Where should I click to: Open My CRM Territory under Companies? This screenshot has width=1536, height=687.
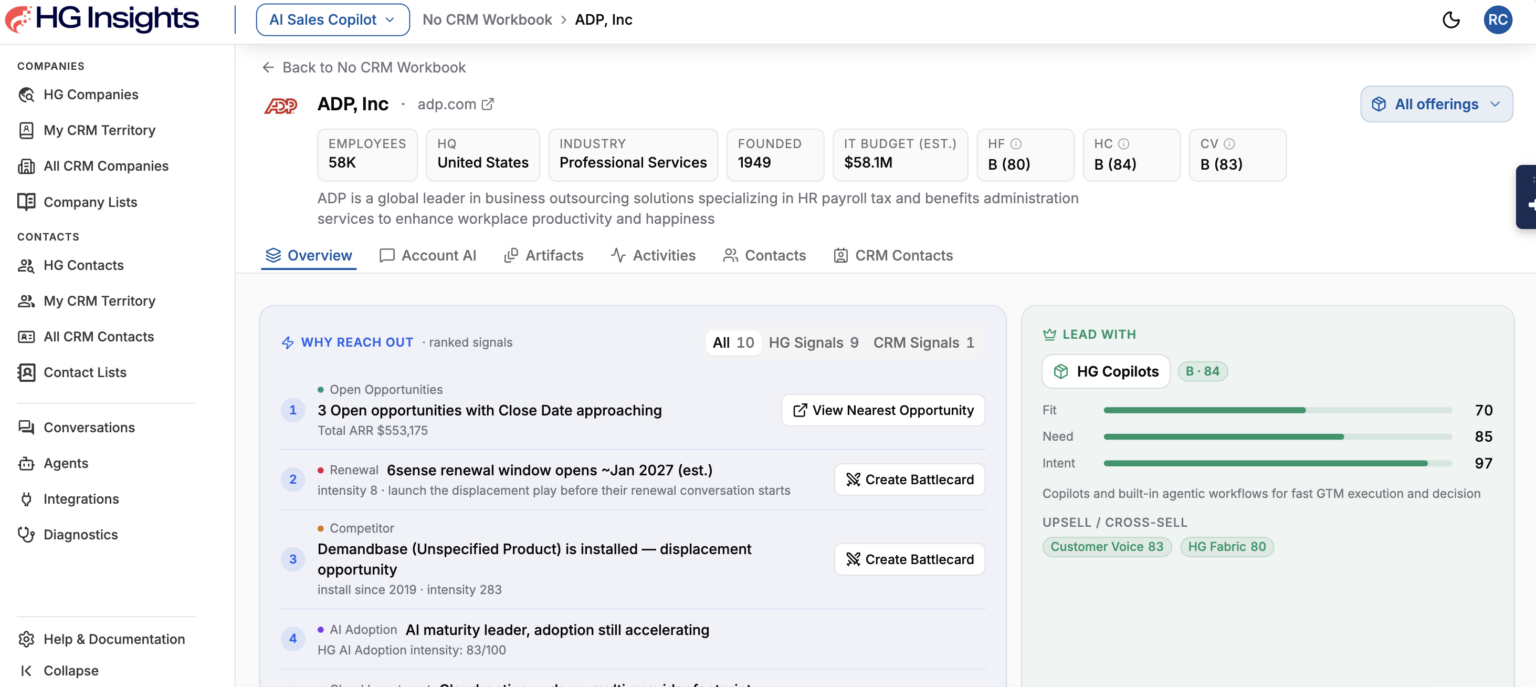(99, 130)
